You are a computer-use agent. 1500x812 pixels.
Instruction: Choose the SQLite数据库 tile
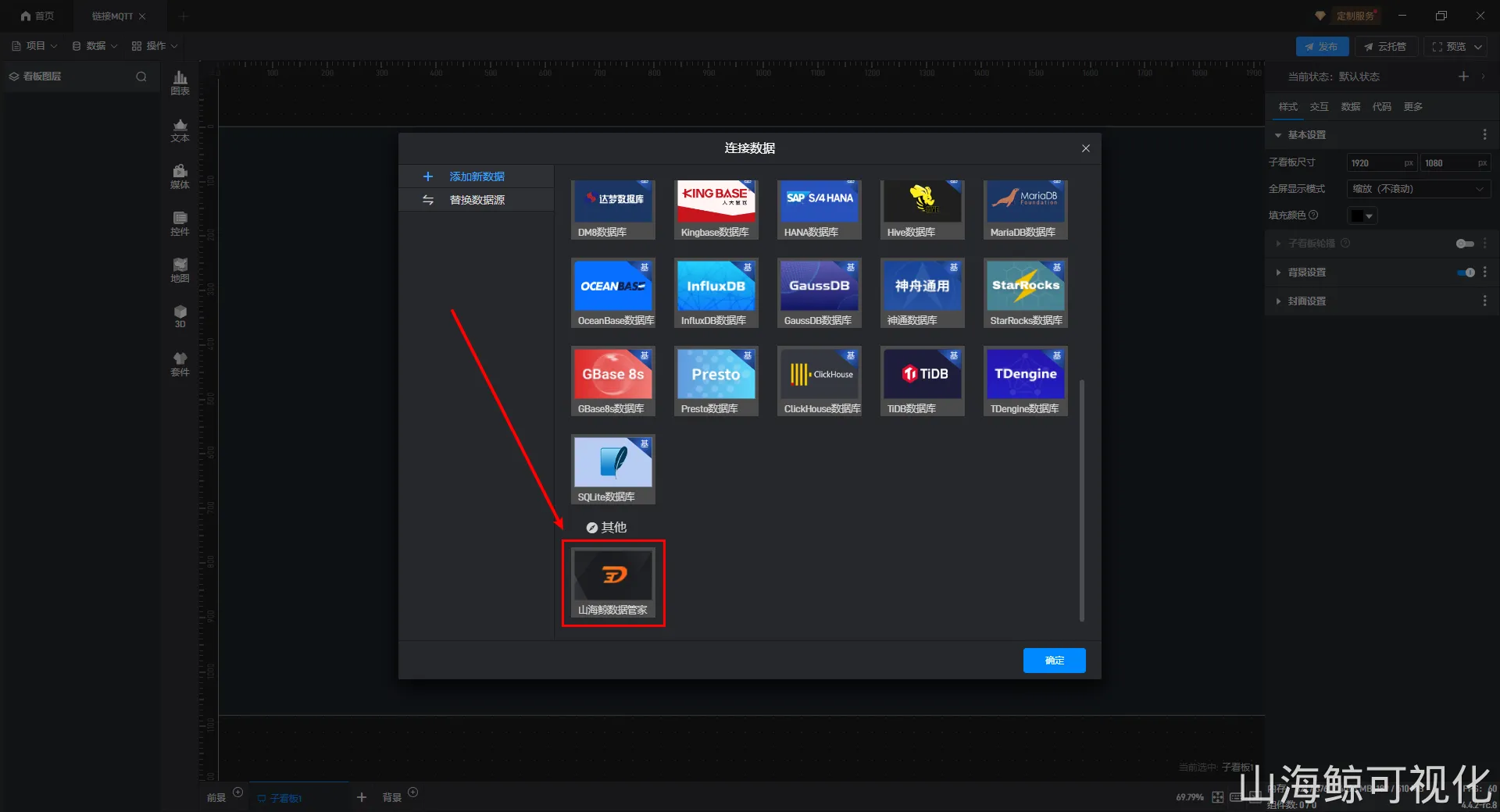coord(613,469)
